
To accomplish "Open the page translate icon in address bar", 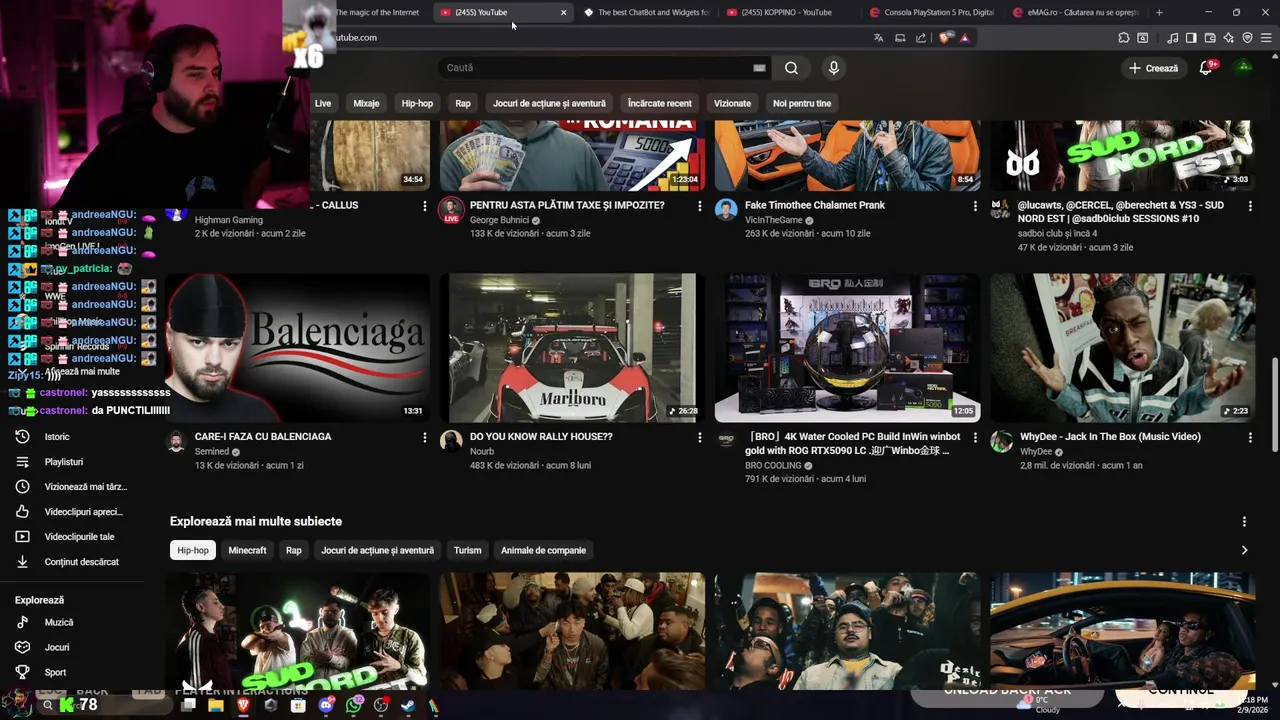I will [878, 38].
